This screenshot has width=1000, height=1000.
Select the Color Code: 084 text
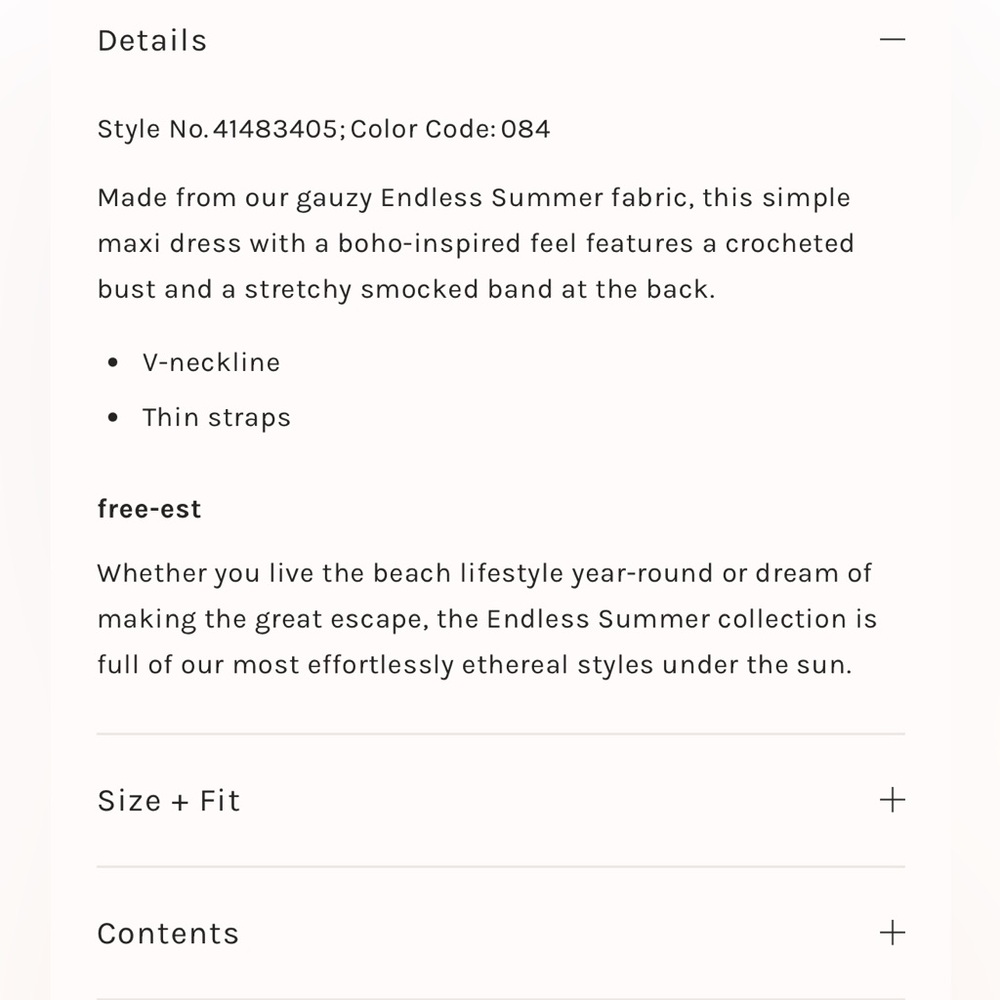click(x=450, y=129)
